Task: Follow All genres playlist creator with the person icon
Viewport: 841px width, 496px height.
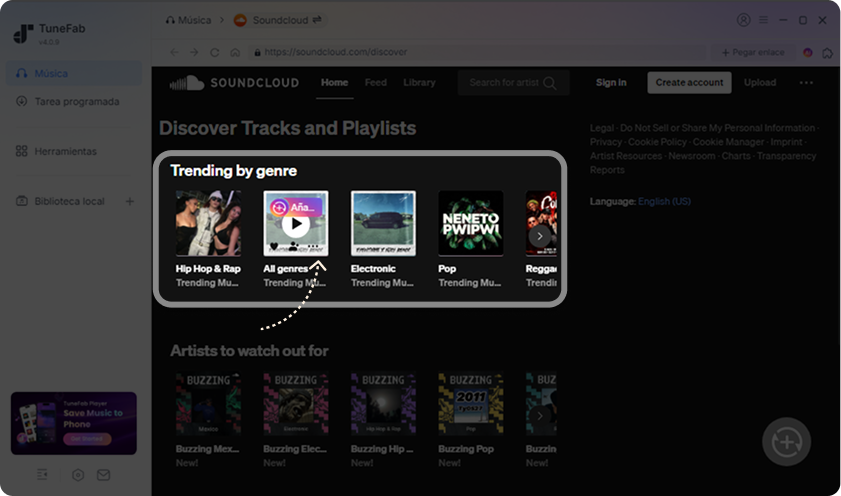Action: click(x=293, y=247)
